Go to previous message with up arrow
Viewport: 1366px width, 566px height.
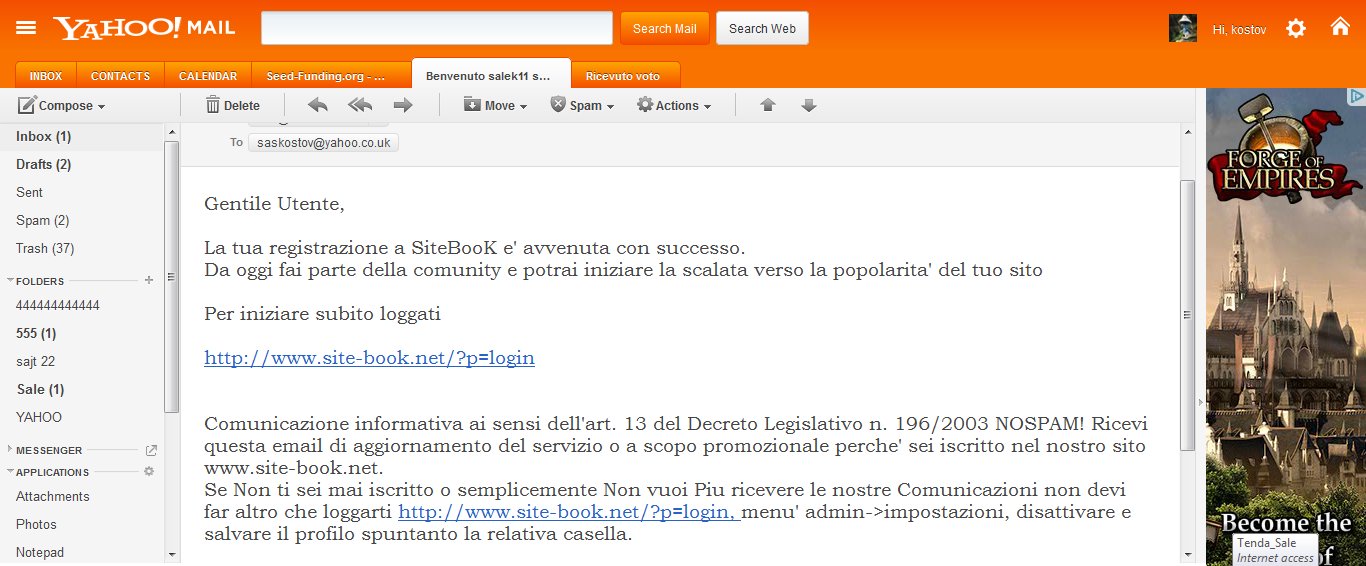[x=768, y=105]
